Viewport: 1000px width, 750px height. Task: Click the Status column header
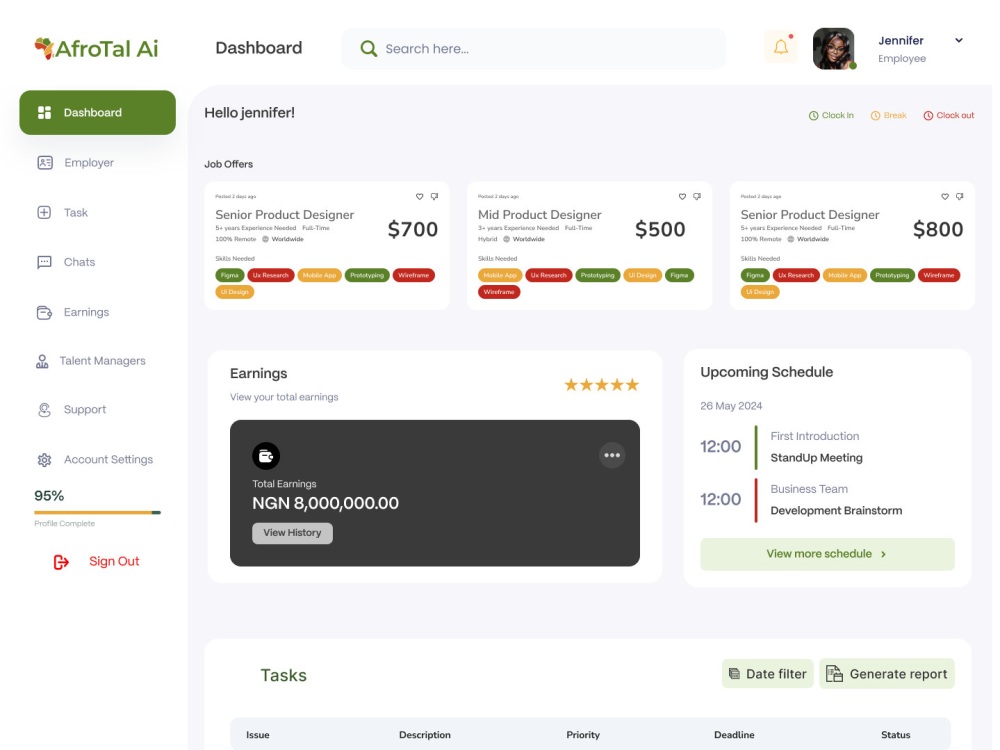tap(895, 735)
